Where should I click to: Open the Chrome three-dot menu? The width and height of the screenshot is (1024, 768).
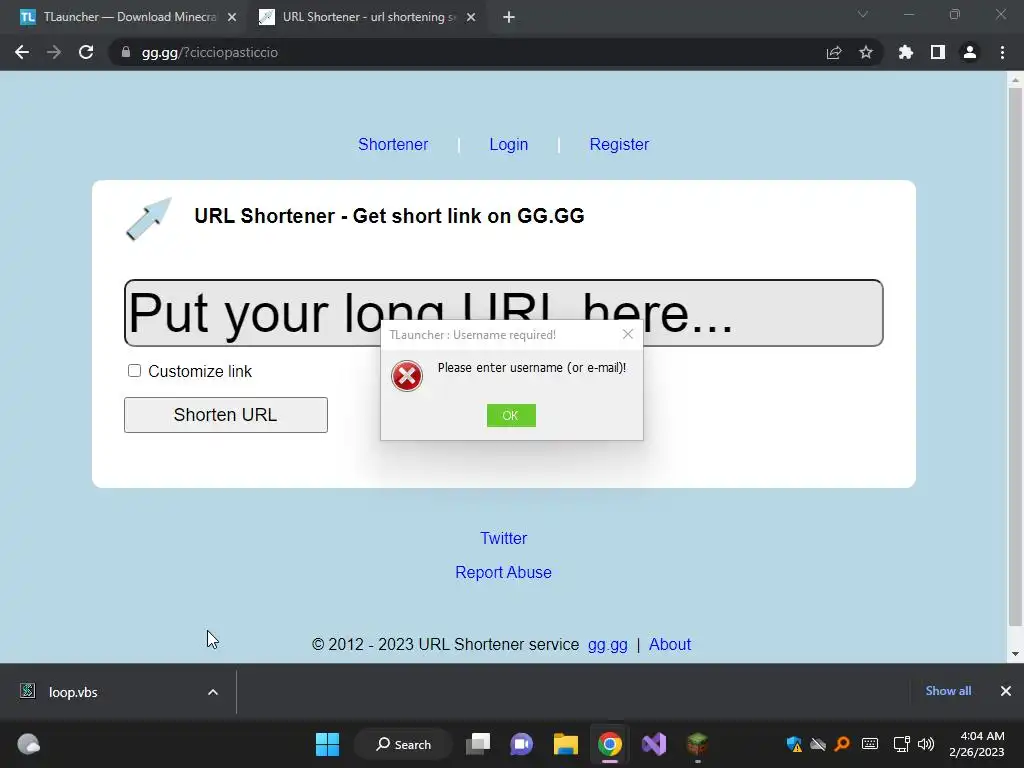(x=1002, y=52)
